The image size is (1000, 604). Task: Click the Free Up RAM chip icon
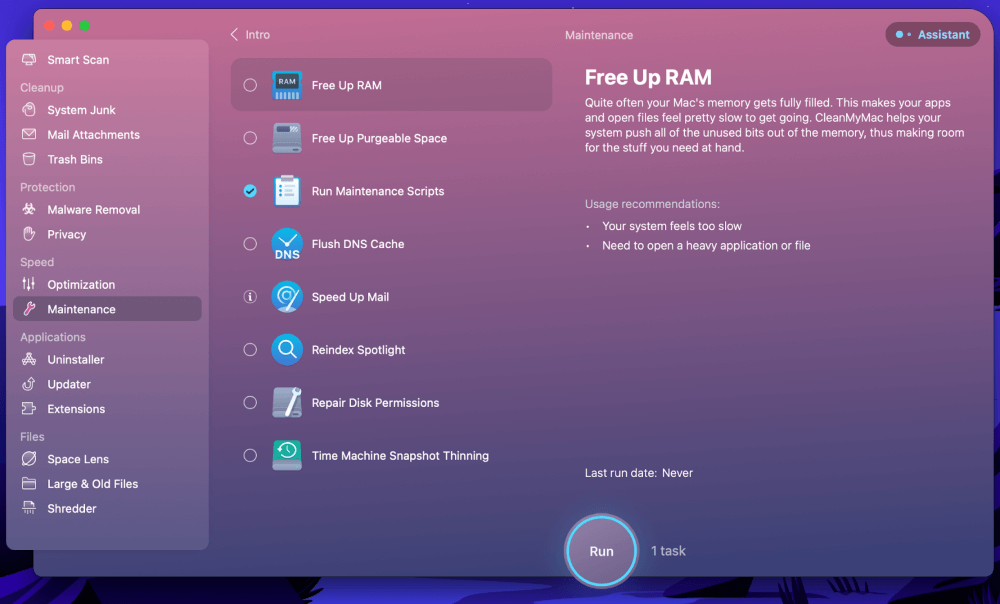(x=287, y=85)
